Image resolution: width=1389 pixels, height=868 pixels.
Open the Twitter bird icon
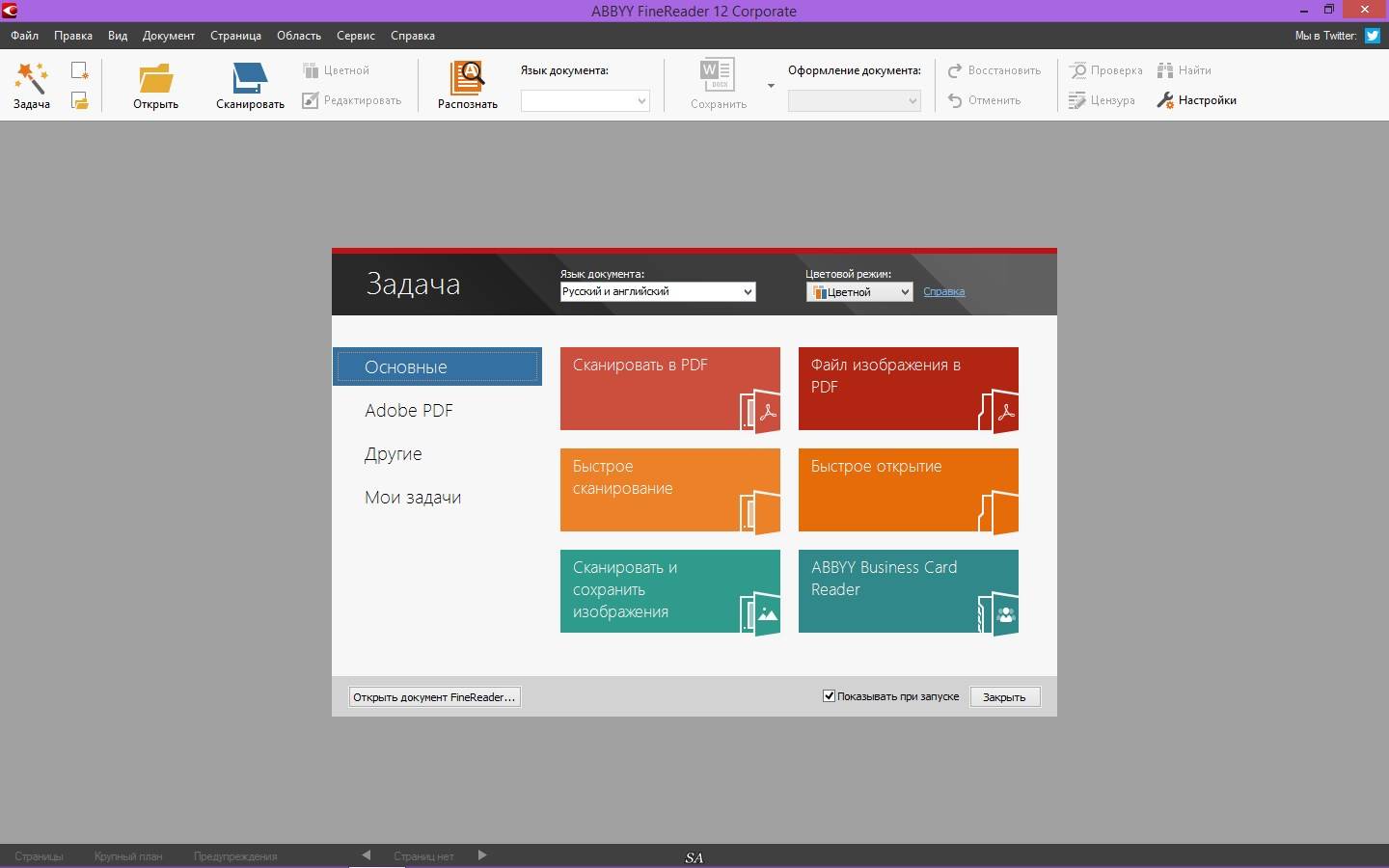pos(1372,36)
